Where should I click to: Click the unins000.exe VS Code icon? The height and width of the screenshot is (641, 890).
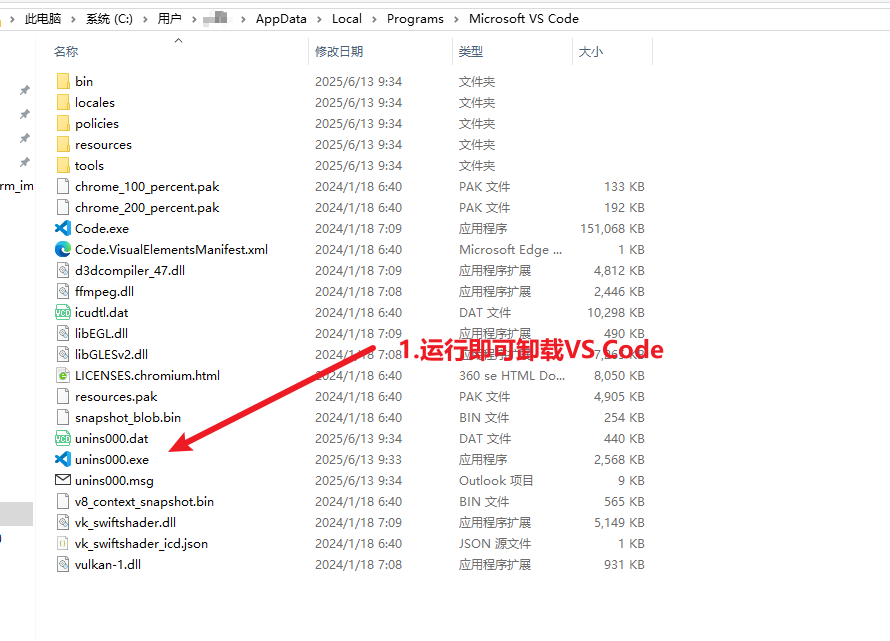63,459
